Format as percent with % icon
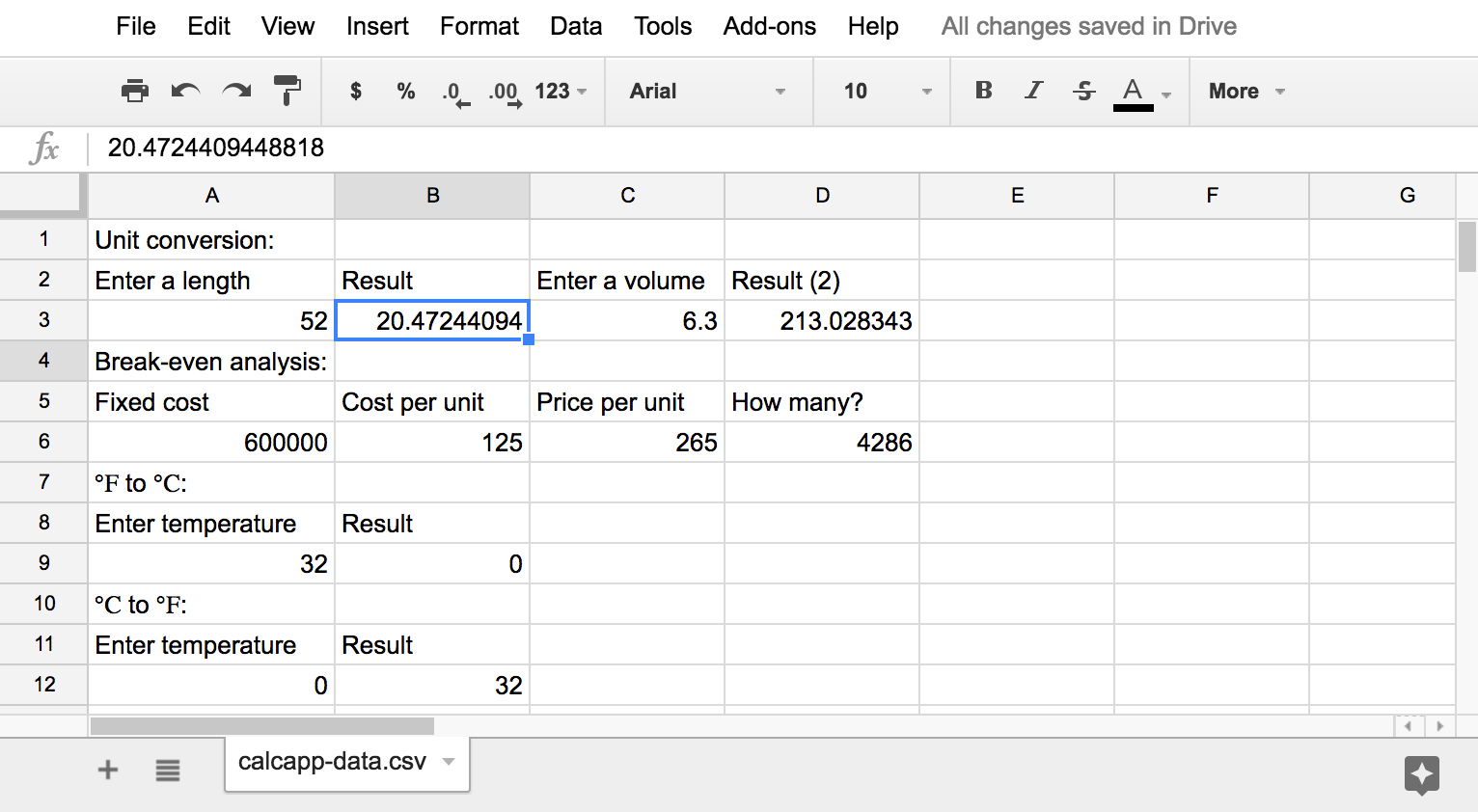1478x812 pixels. point(406,91)
